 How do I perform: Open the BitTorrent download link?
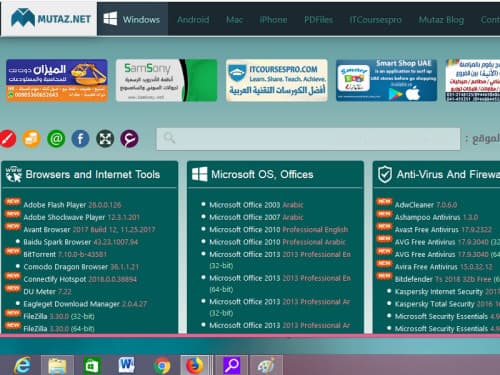point(65,254)
